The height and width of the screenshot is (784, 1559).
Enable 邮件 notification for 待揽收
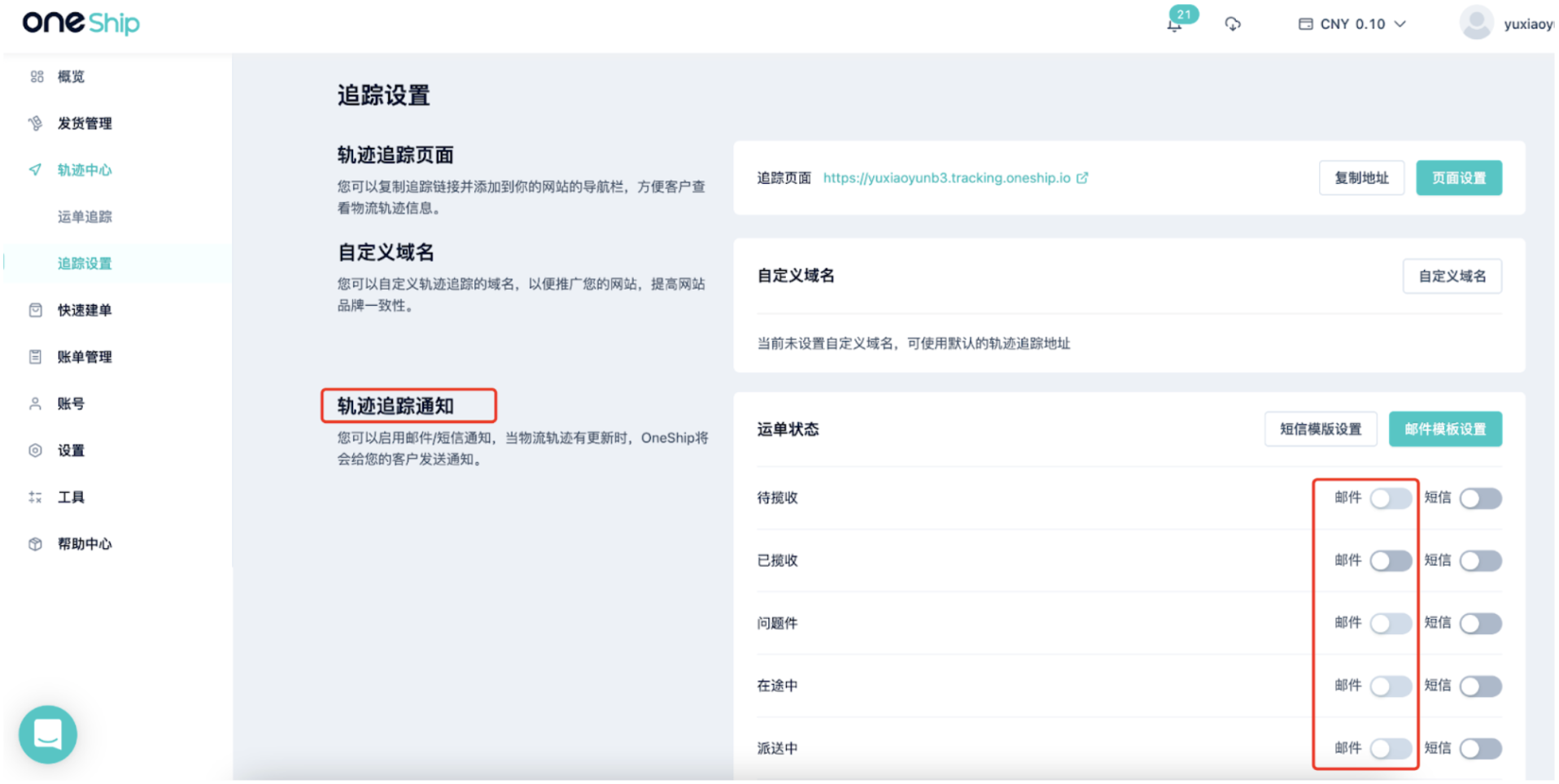[x=1391, y=499]
